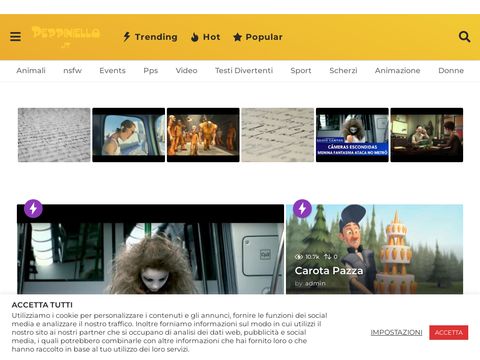This screenshot has width=480, height=360.
Task: Select the Sport category
Action: click(301, 71)
